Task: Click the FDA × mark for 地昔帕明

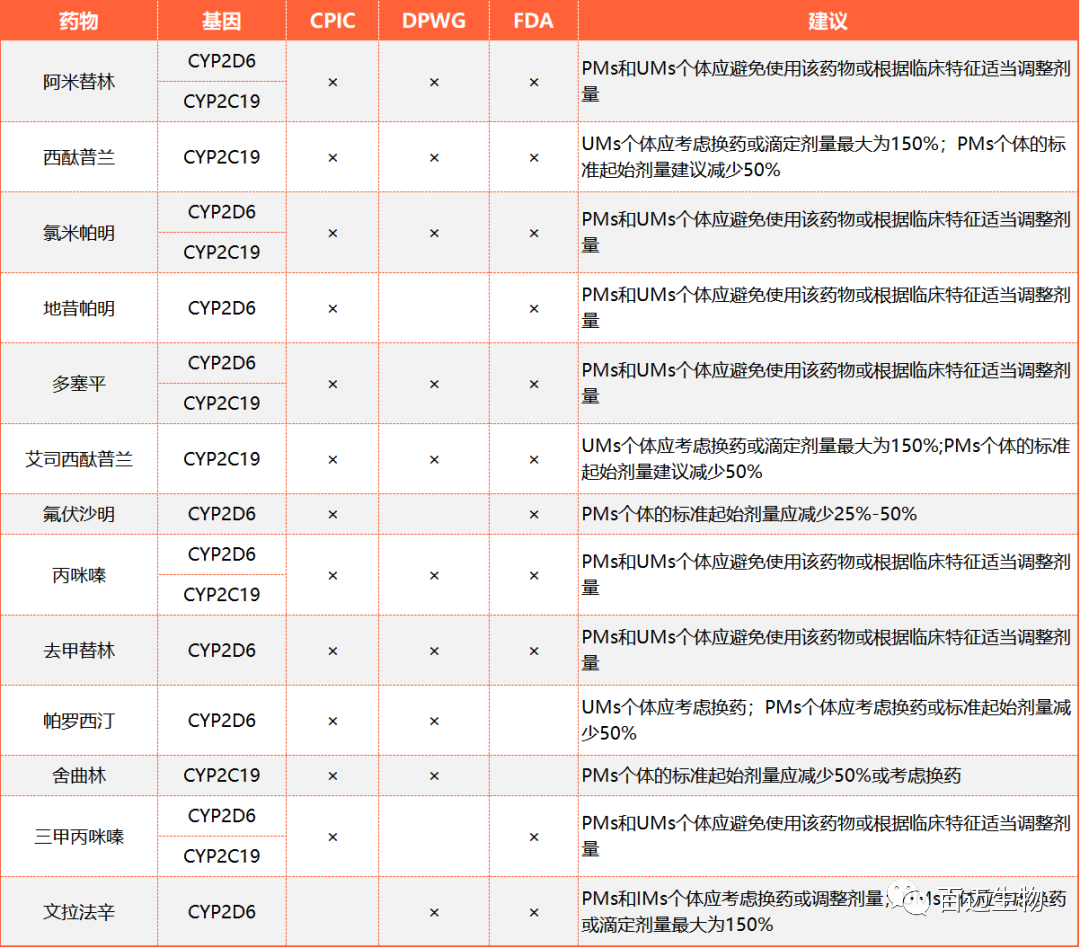Action: point(534,309)
